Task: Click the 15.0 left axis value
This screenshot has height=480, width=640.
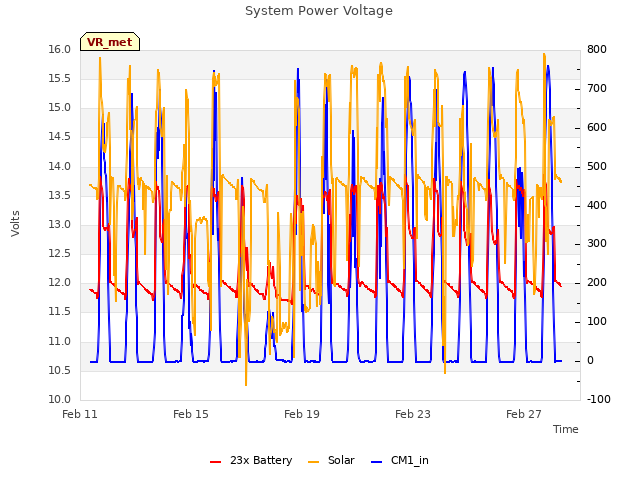Action: [x=60, y=108]
